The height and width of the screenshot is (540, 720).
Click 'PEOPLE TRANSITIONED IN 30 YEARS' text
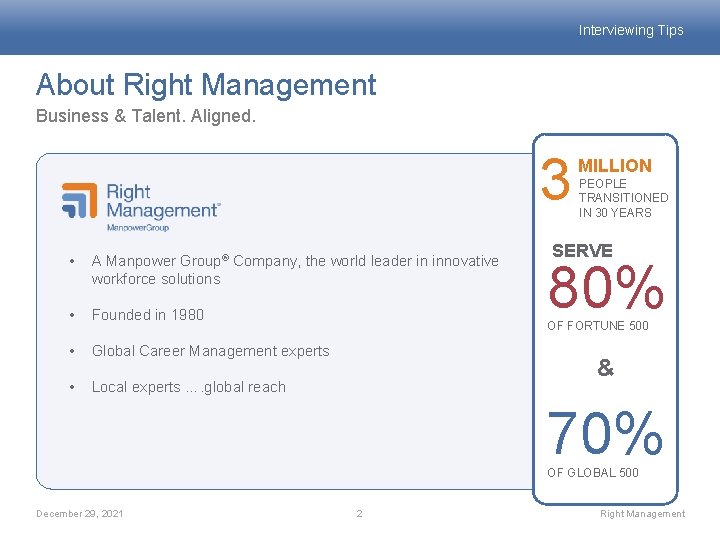624,198
